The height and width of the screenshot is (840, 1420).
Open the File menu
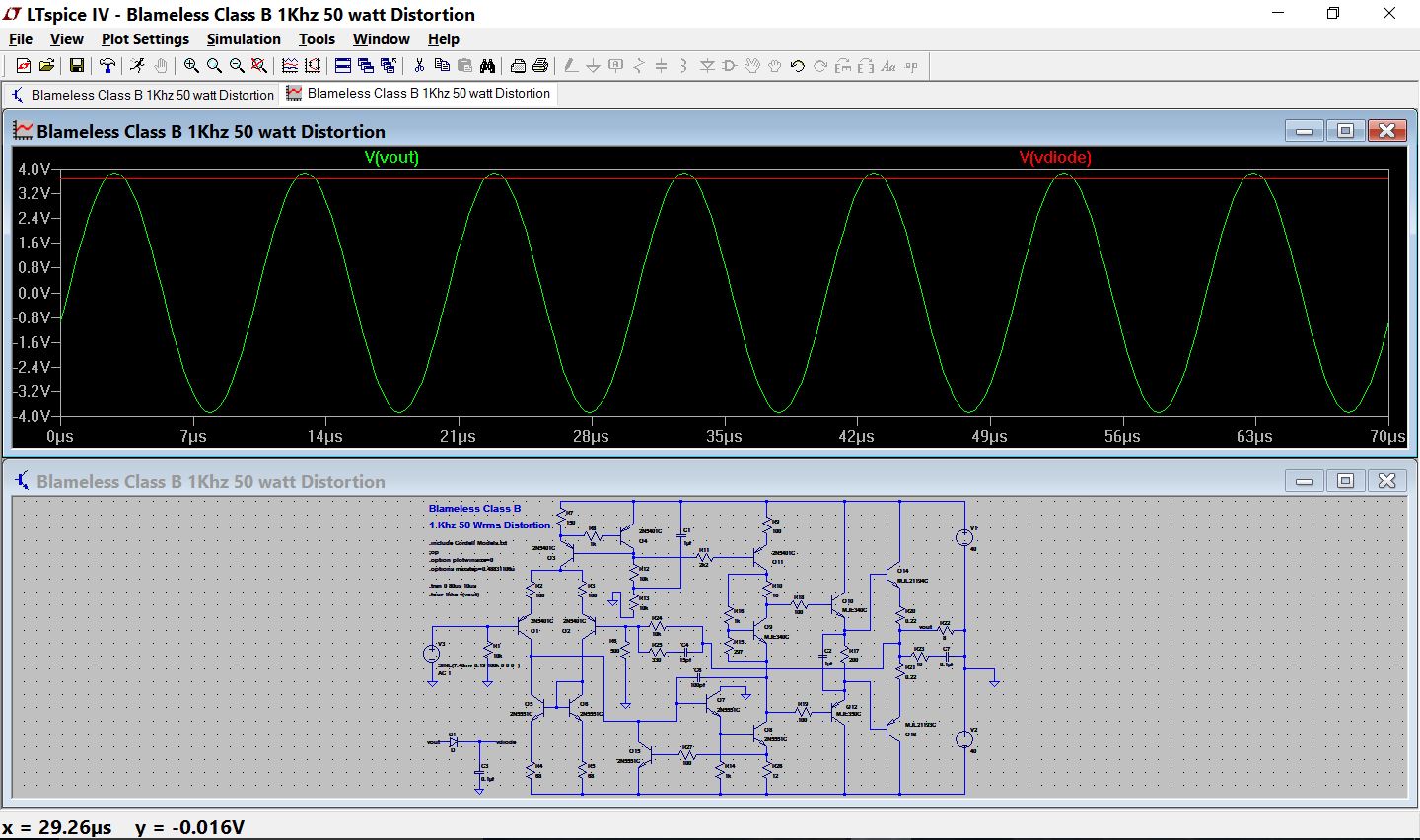pos(21,39)
